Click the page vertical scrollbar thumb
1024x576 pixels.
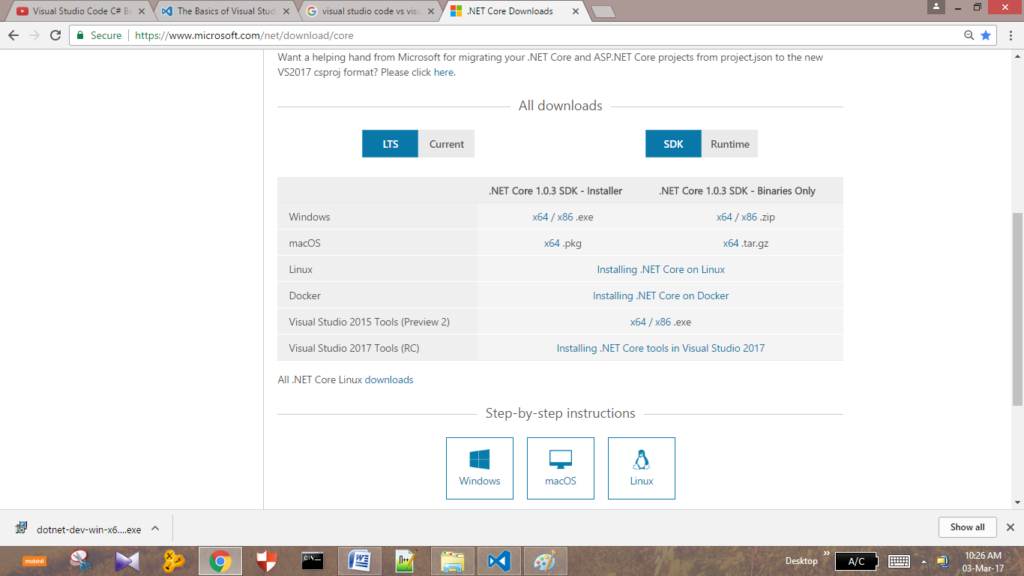pos(1017,309)
